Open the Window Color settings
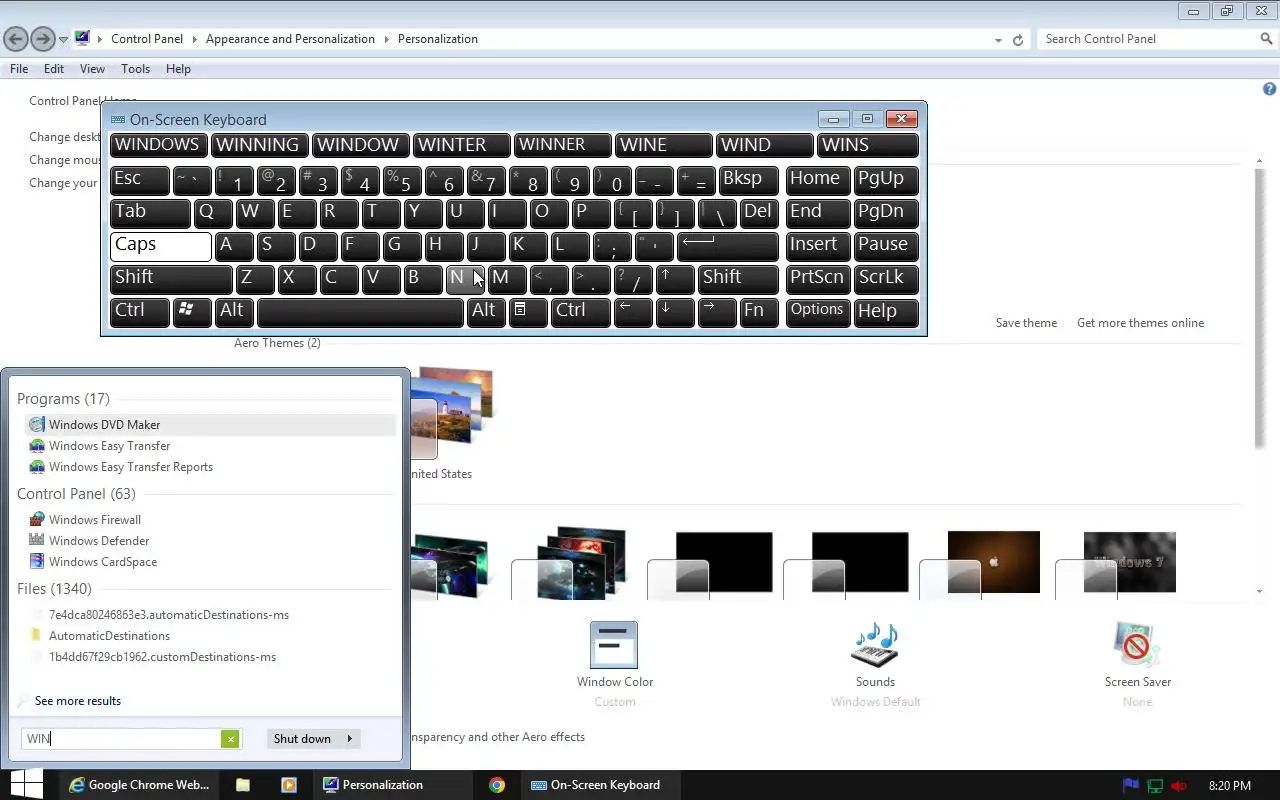 [614, 655]
